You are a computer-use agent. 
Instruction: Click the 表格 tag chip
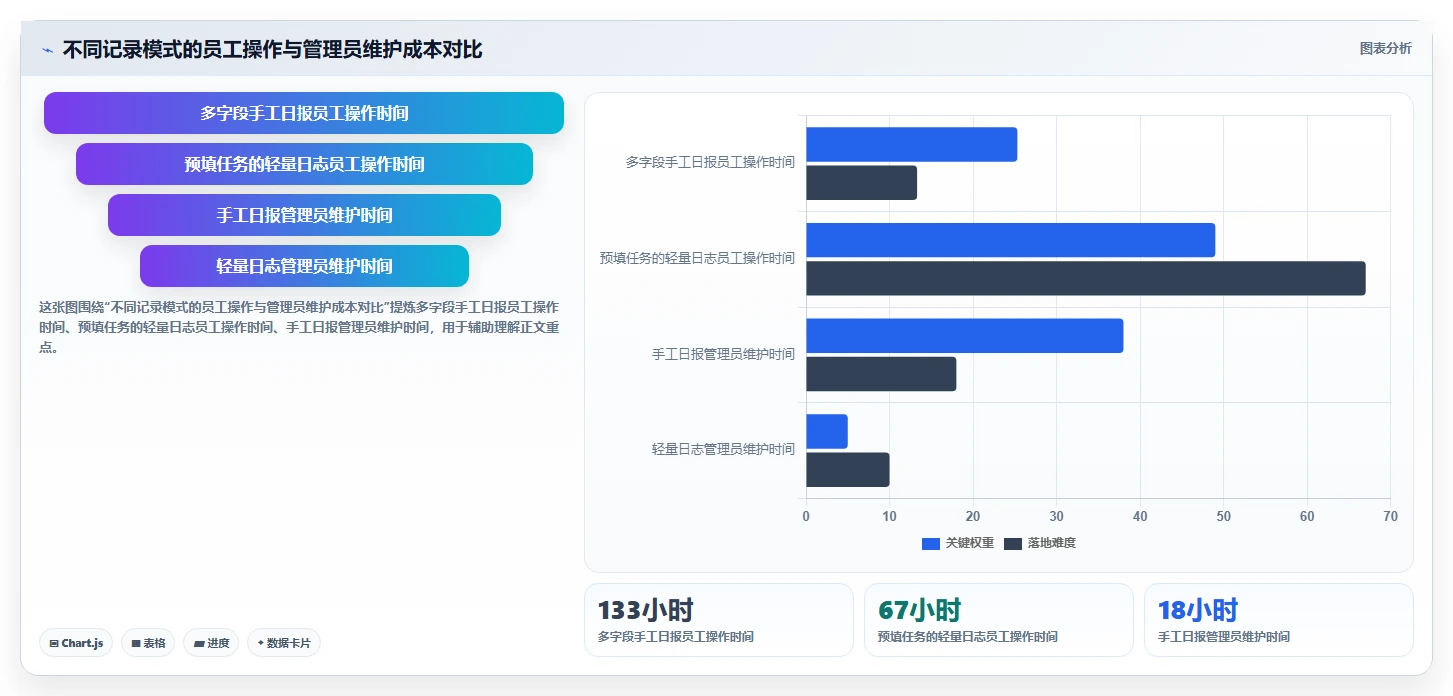(x=148, y=643)
